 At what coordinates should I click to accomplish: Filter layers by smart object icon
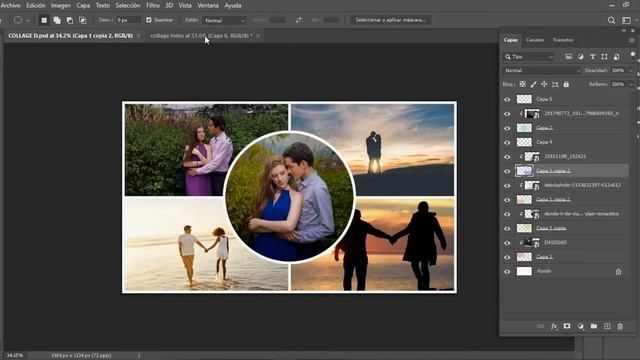pyautogui.click(x=616, y=57)
